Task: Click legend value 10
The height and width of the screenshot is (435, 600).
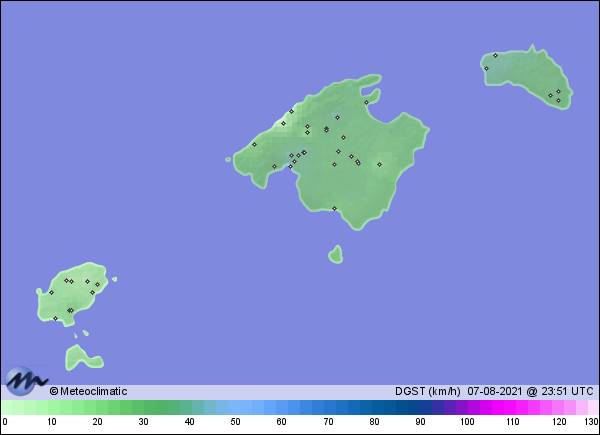Action: [x=51, y=422]
